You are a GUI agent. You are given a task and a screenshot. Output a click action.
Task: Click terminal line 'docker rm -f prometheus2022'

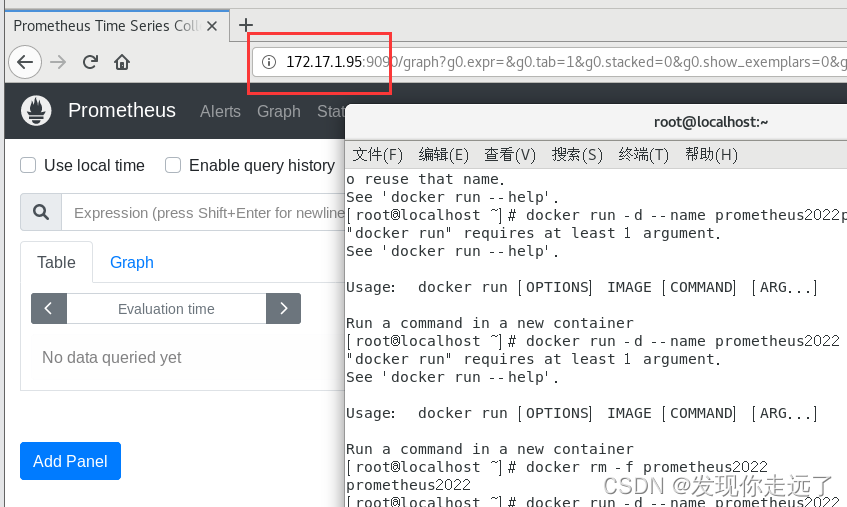click(x=647, y=467)
